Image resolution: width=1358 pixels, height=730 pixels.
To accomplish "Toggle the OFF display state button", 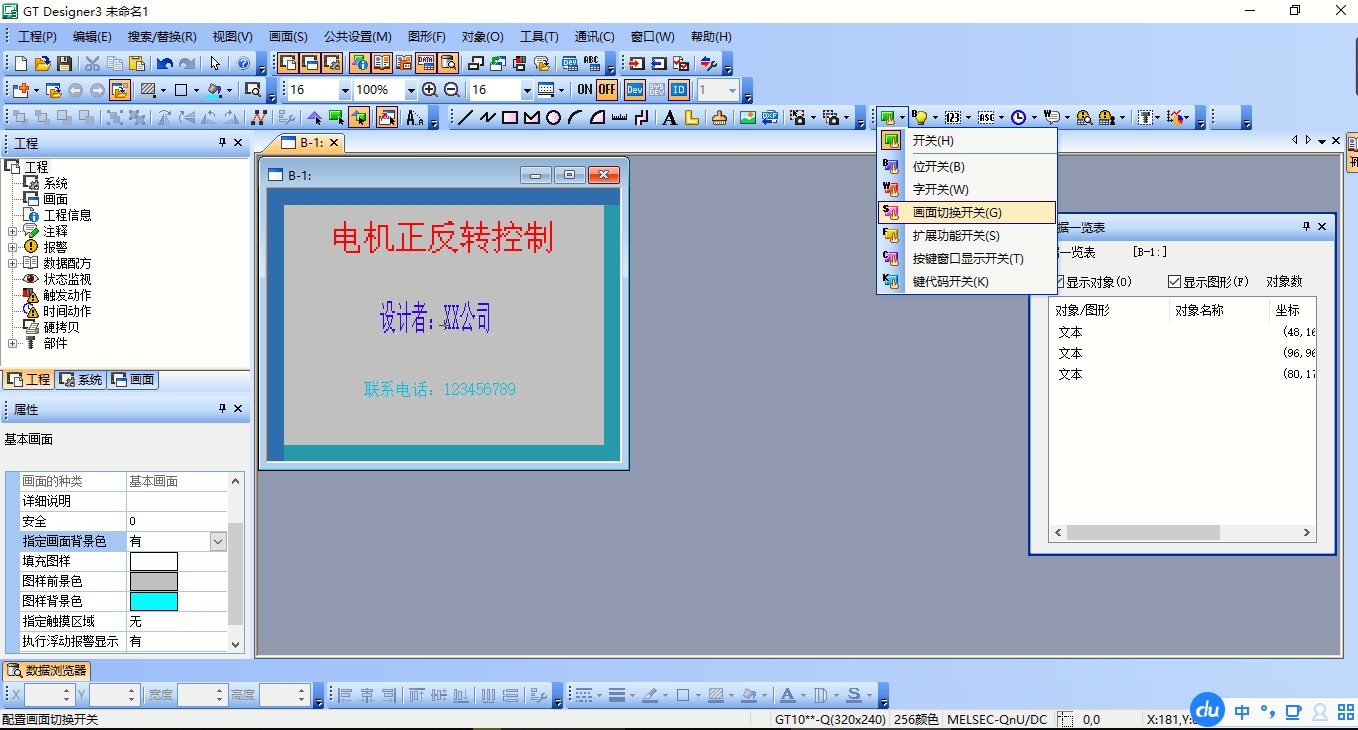I will coord(607,89).
